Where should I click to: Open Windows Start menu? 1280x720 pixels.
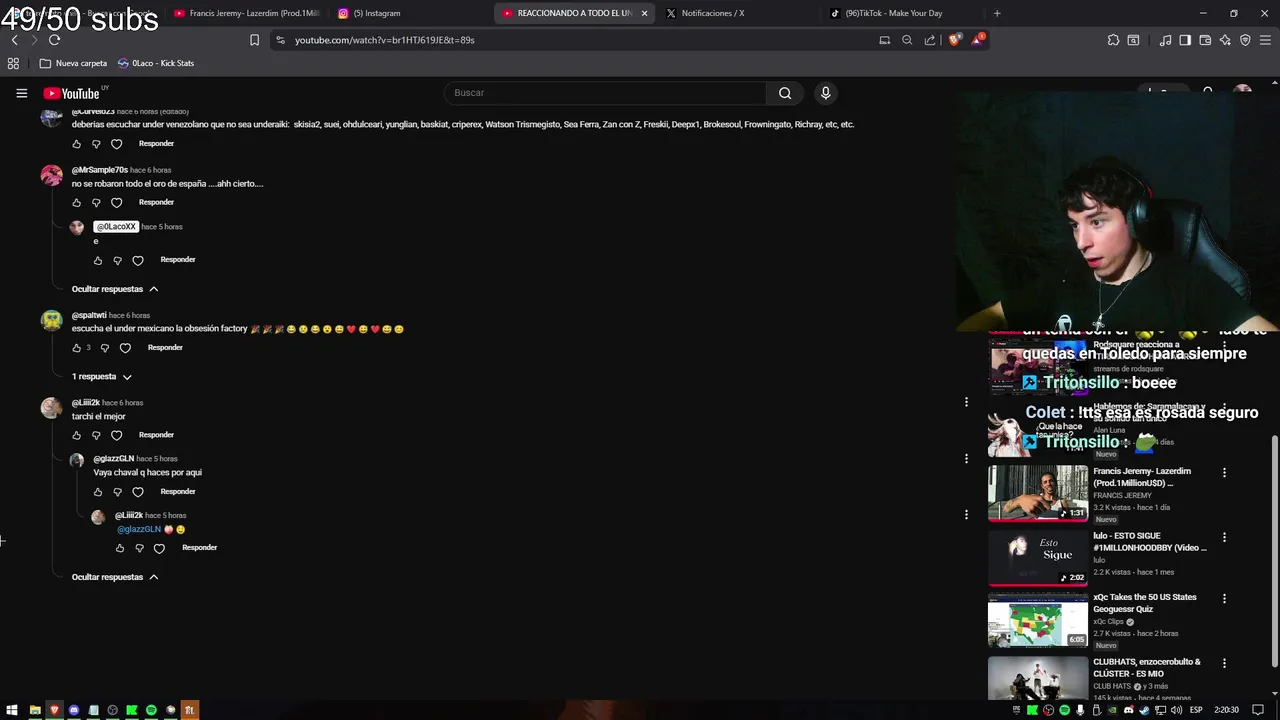click(13, 710)
